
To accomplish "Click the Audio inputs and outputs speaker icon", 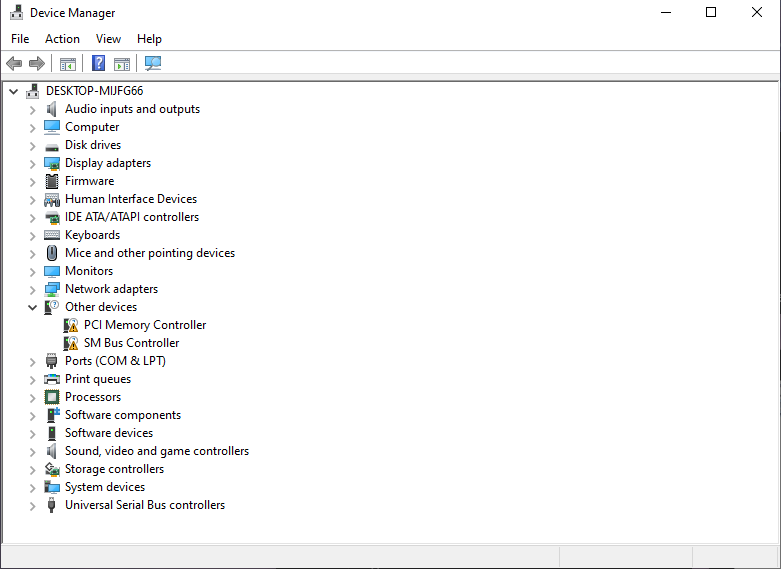I will [x=52, y=109].
